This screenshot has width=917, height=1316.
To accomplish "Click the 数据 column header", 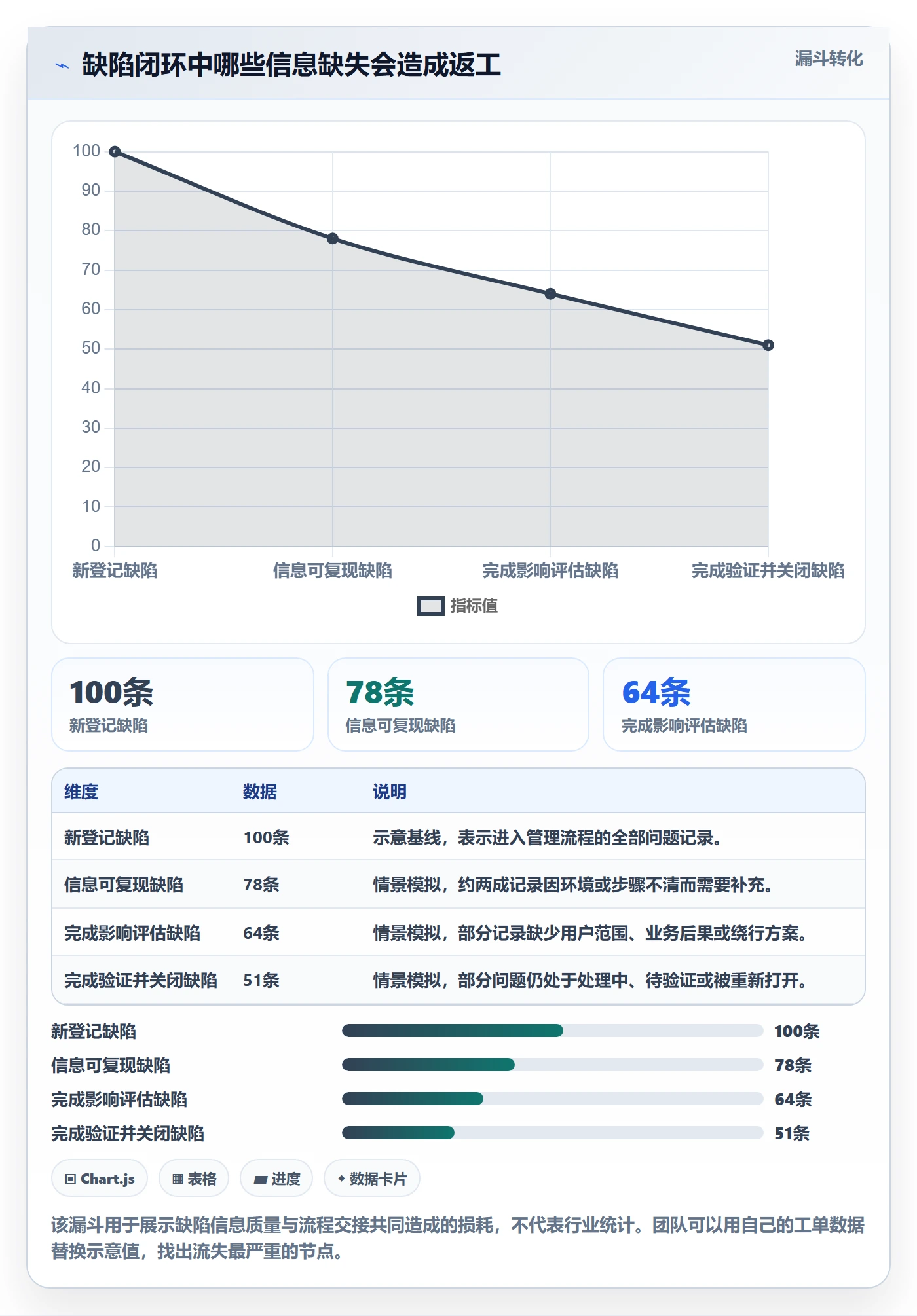I will click(x=260, y=792).
